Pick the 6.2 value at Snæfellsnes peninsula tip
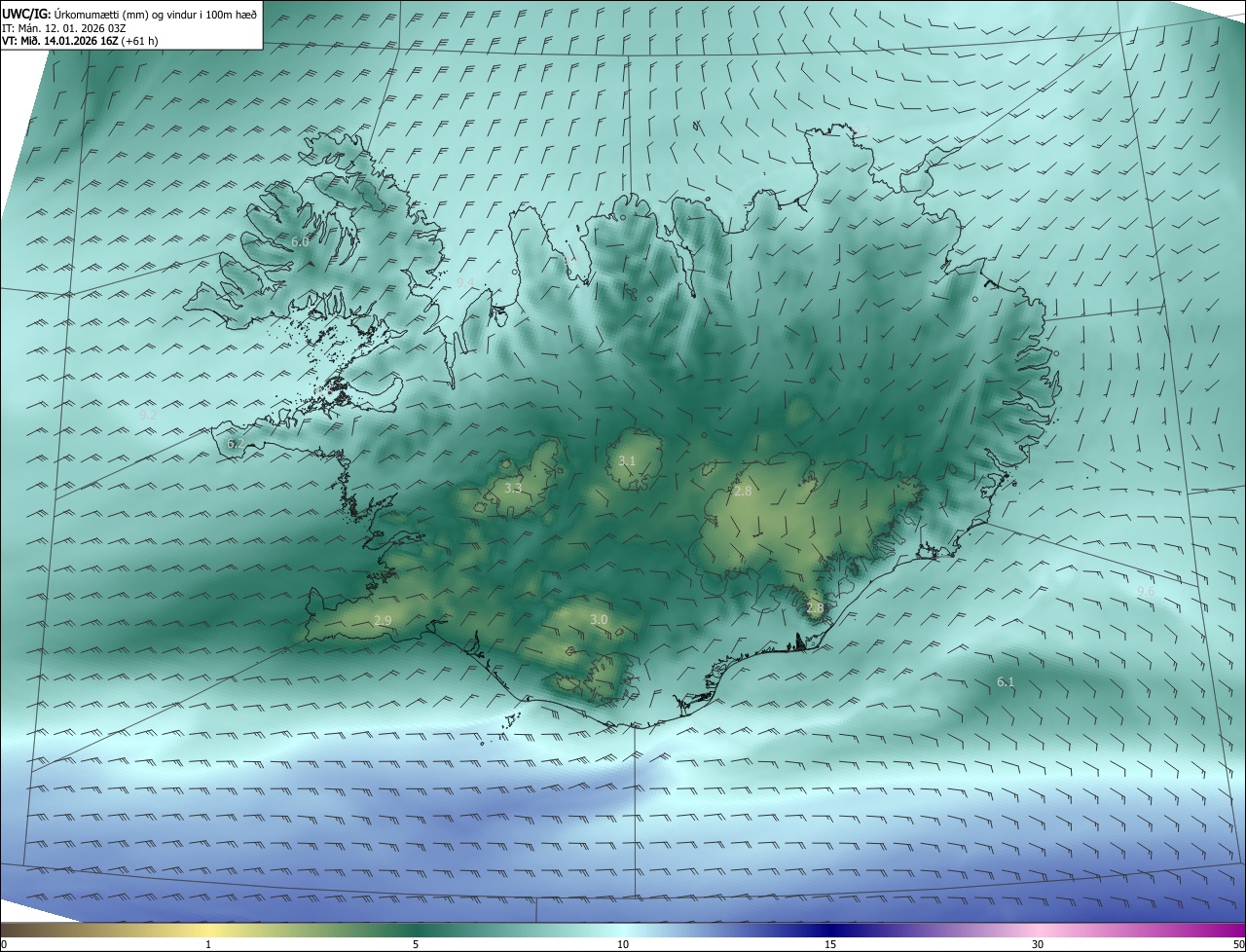The height and width of the screenshot is (952, 1246). (236, 444)
